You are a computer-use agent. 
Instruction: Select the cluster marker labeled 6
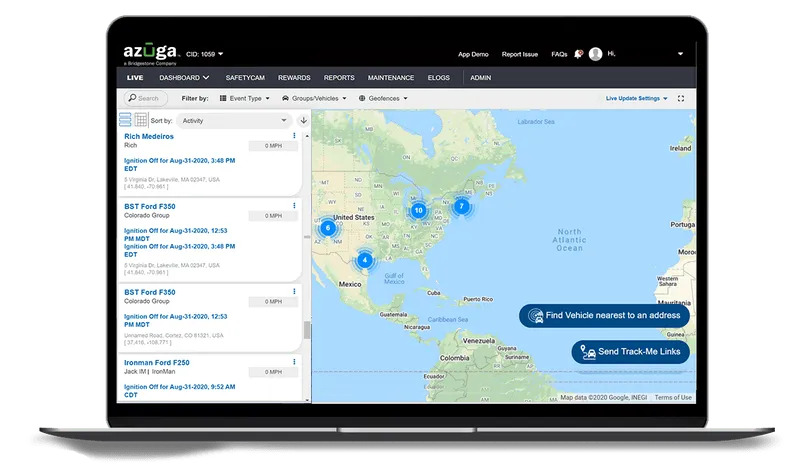[x=327, y=228]
